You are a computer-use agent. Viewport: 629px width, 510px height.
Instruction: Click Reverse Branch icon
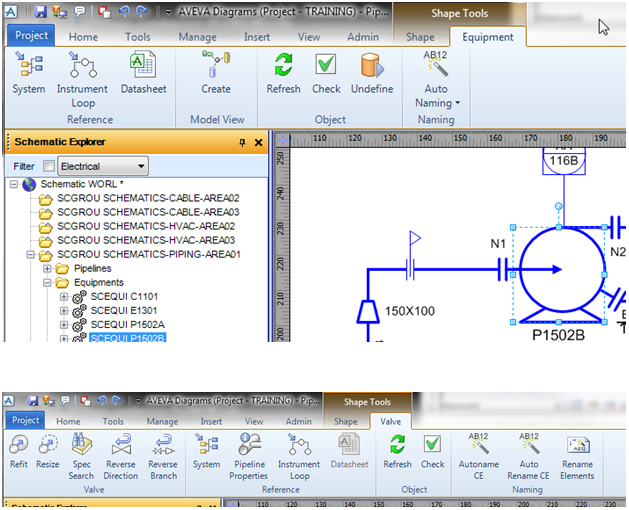164,445
